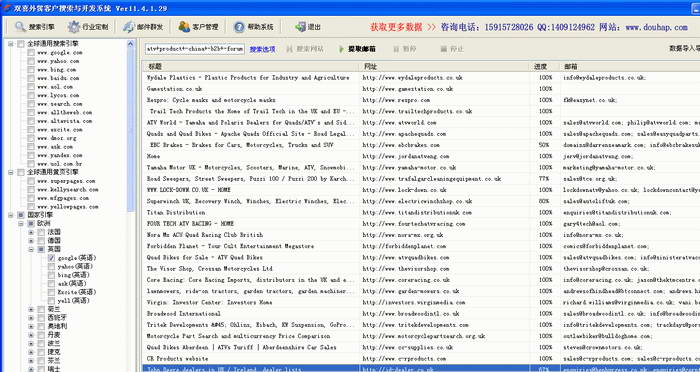Check the www.bing.com search engine box
The image size is (700, 372).
tap(31, 69)
